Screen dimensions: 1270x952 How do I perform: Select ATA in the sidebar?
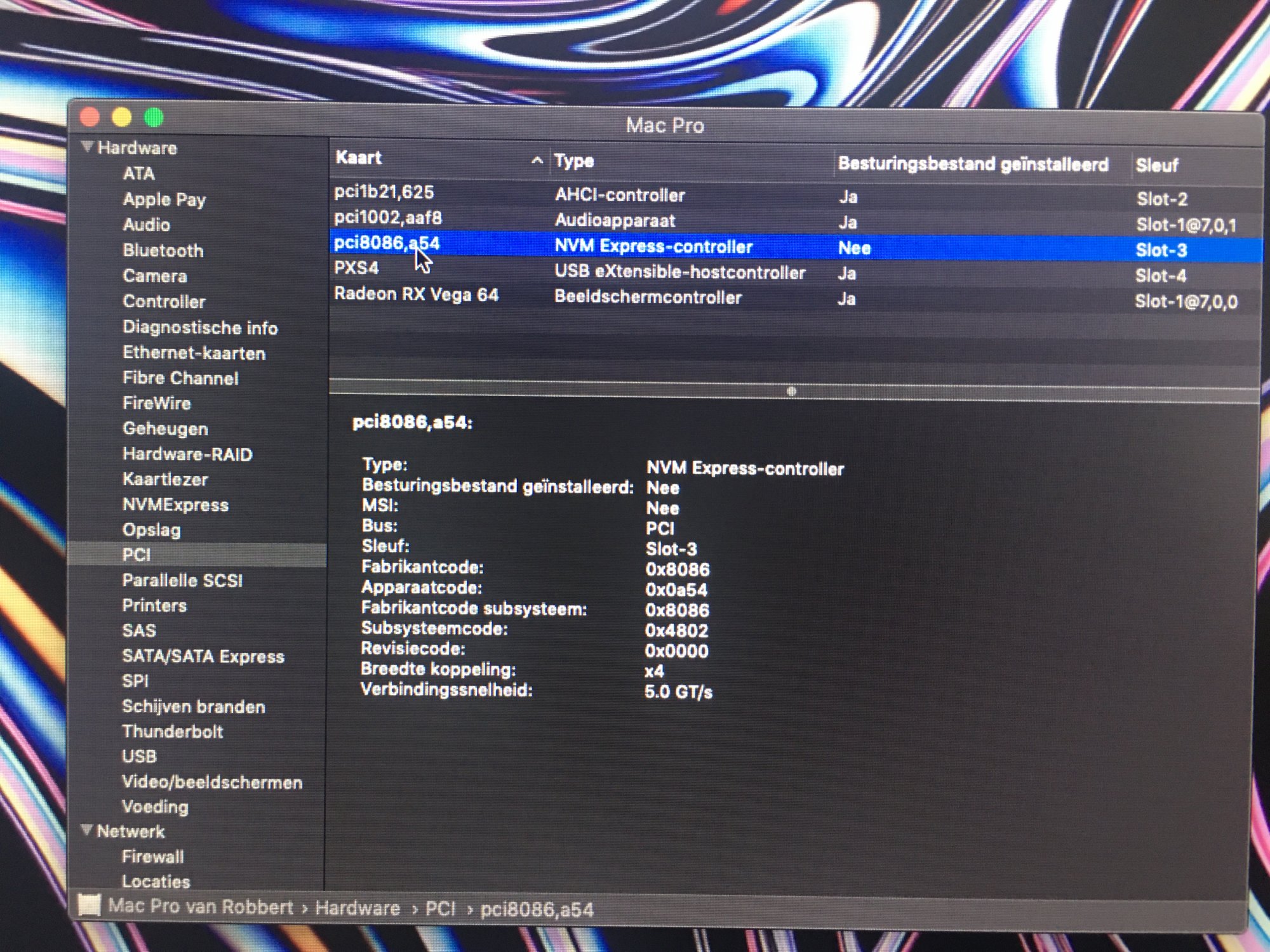[x=138, y=173]
